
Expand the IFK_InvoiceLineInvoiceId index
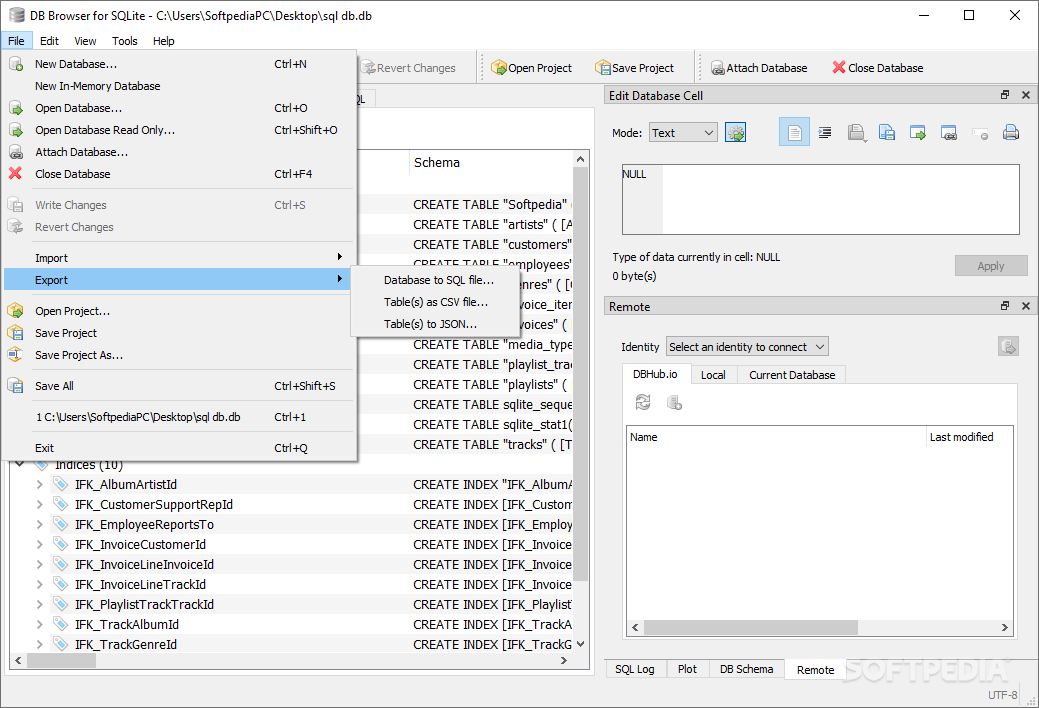click(40, 564)
